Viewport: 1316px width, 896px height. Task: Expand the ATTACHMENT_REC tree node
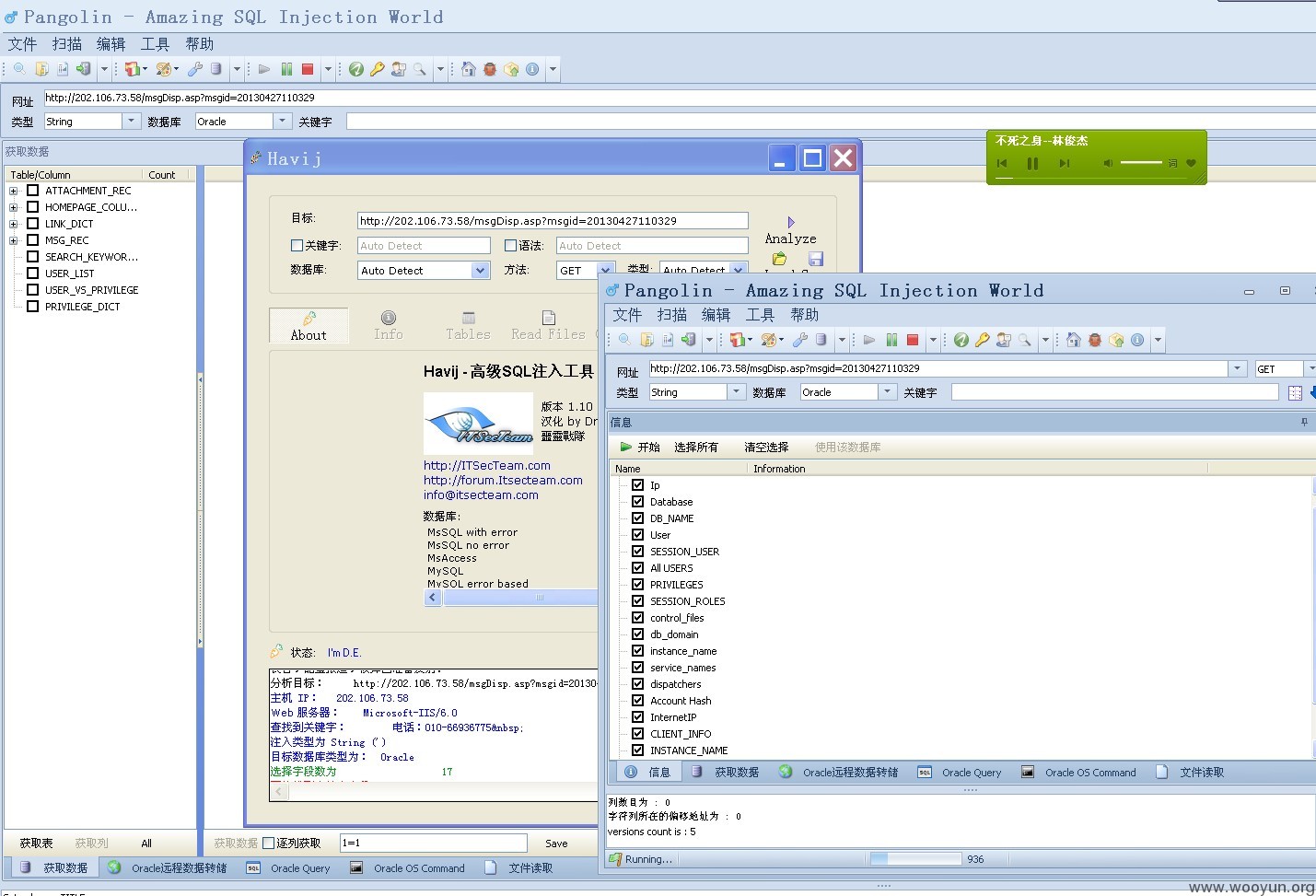pyautogui.click(x=14, y=191)
